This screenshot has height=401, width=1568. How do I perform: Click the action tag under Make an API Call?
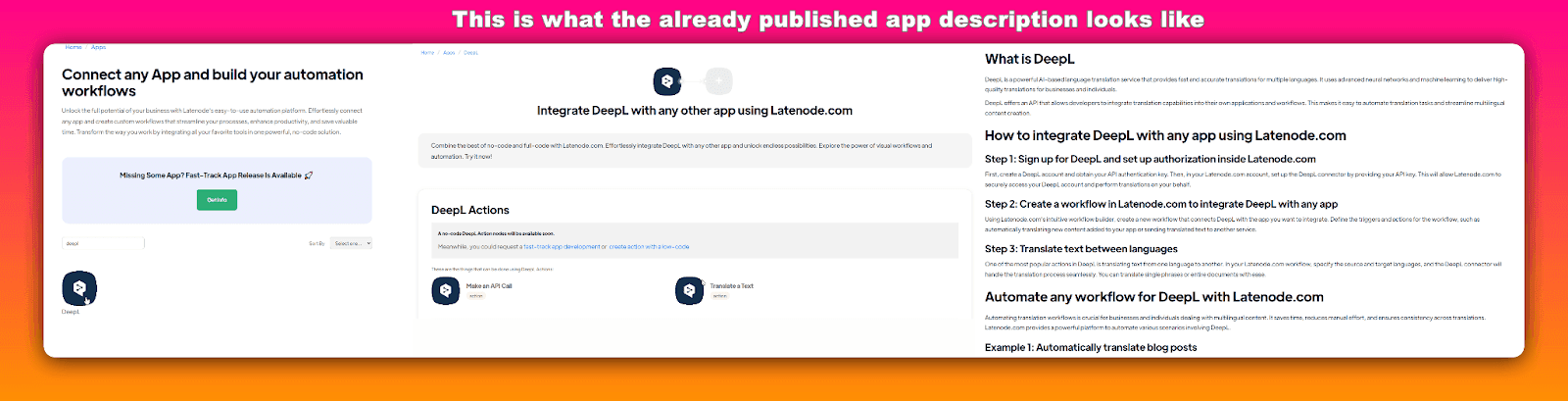pyautogui.click(x=475, y=295)
